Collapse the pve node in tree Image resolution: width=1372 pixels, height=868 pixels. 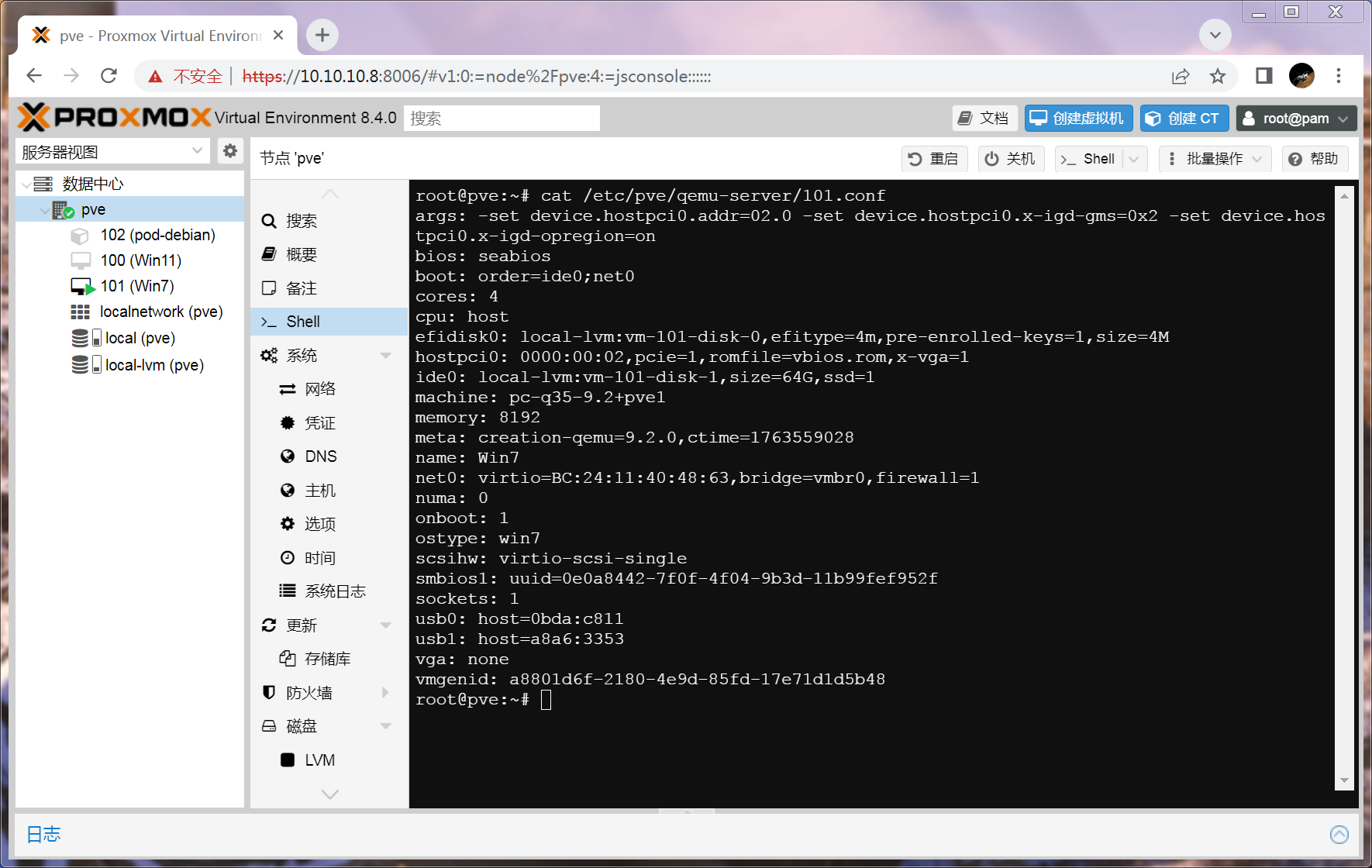point(45,210)
